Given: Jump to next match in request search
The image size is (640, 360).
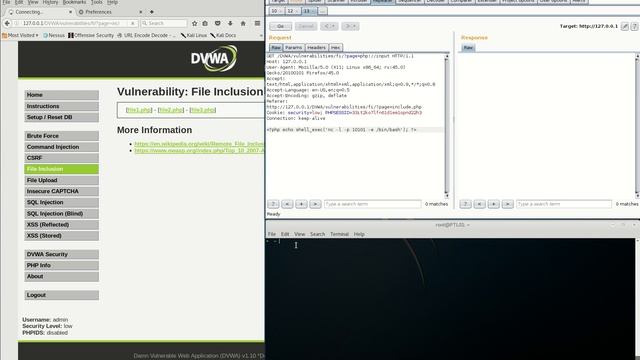Looking at the screenshot, I should 315,204.
